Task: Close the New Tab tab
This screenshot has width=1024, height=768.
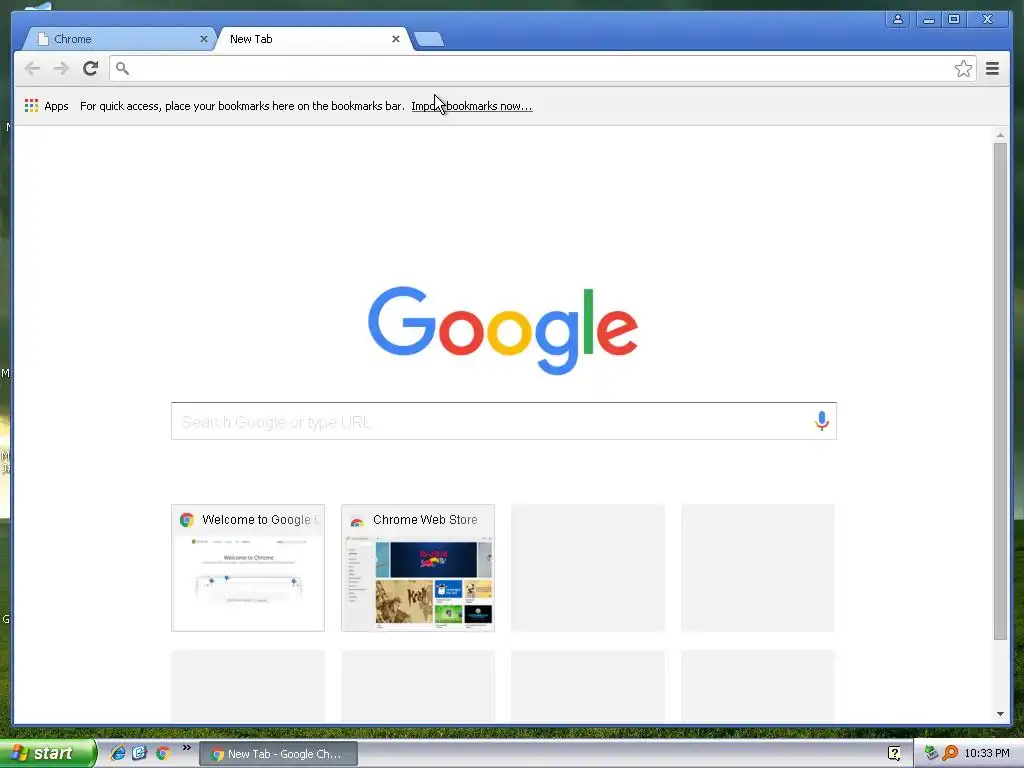Action: [396, 39]
